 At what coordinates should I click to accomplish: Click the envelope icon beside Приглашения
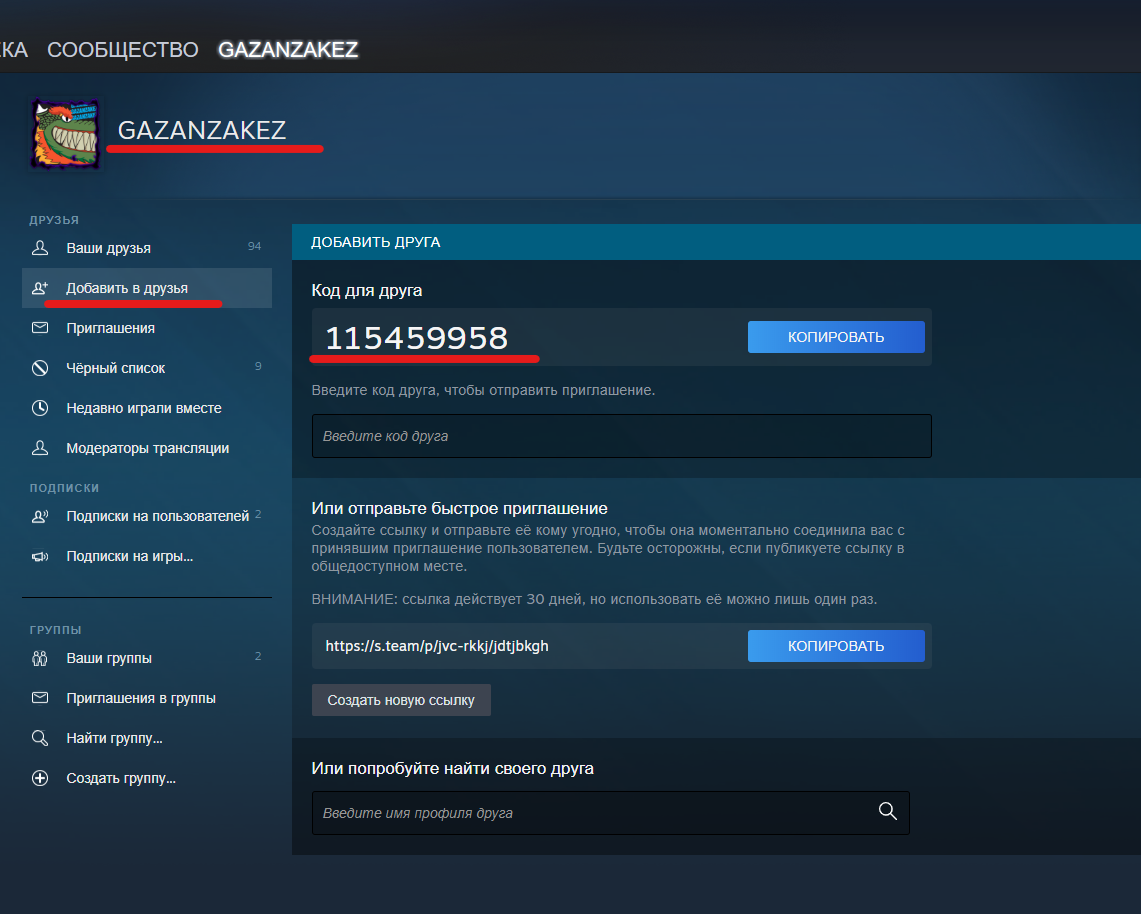click(x=40, y=328)
